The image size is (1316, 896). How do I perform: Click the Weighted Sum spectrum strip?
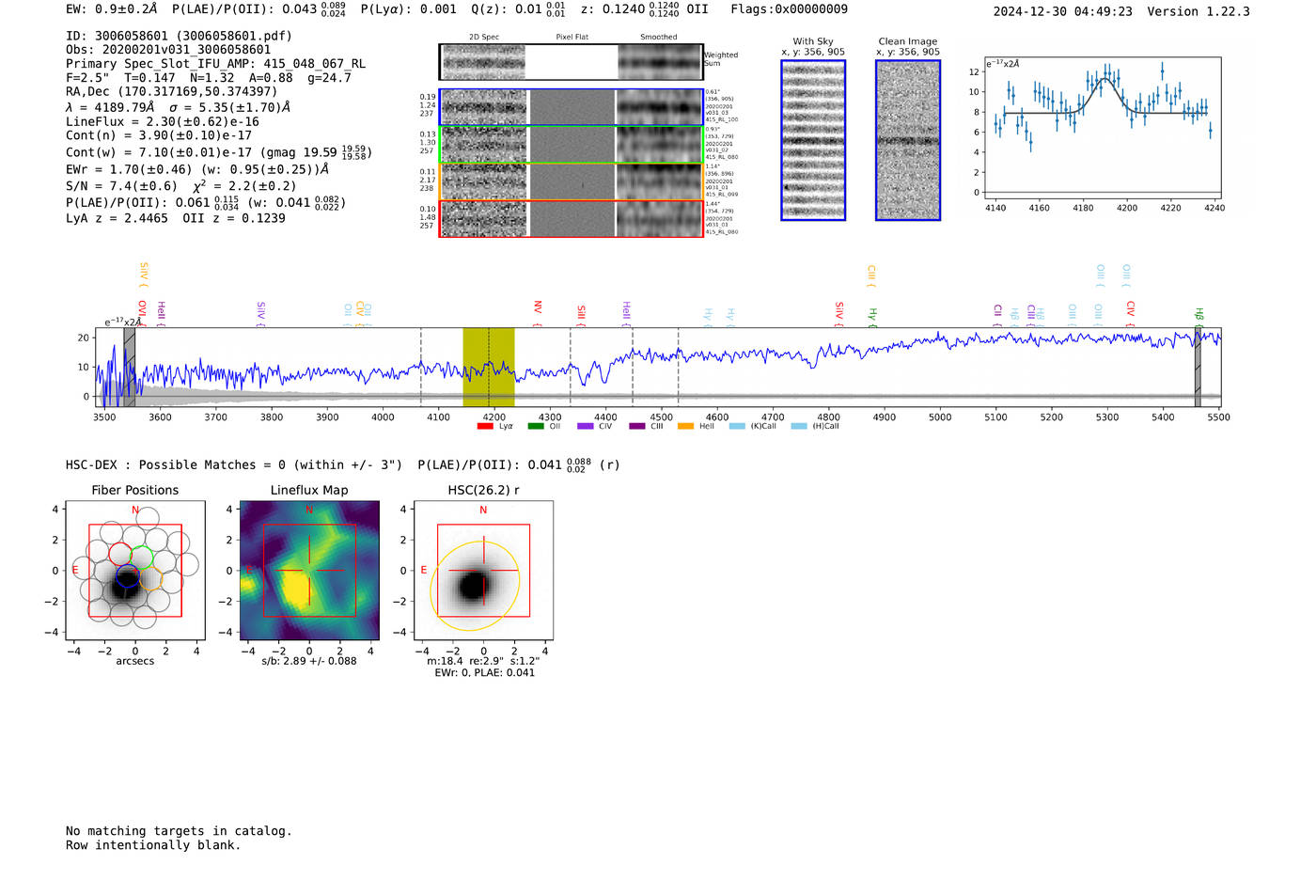click(571, 62)
